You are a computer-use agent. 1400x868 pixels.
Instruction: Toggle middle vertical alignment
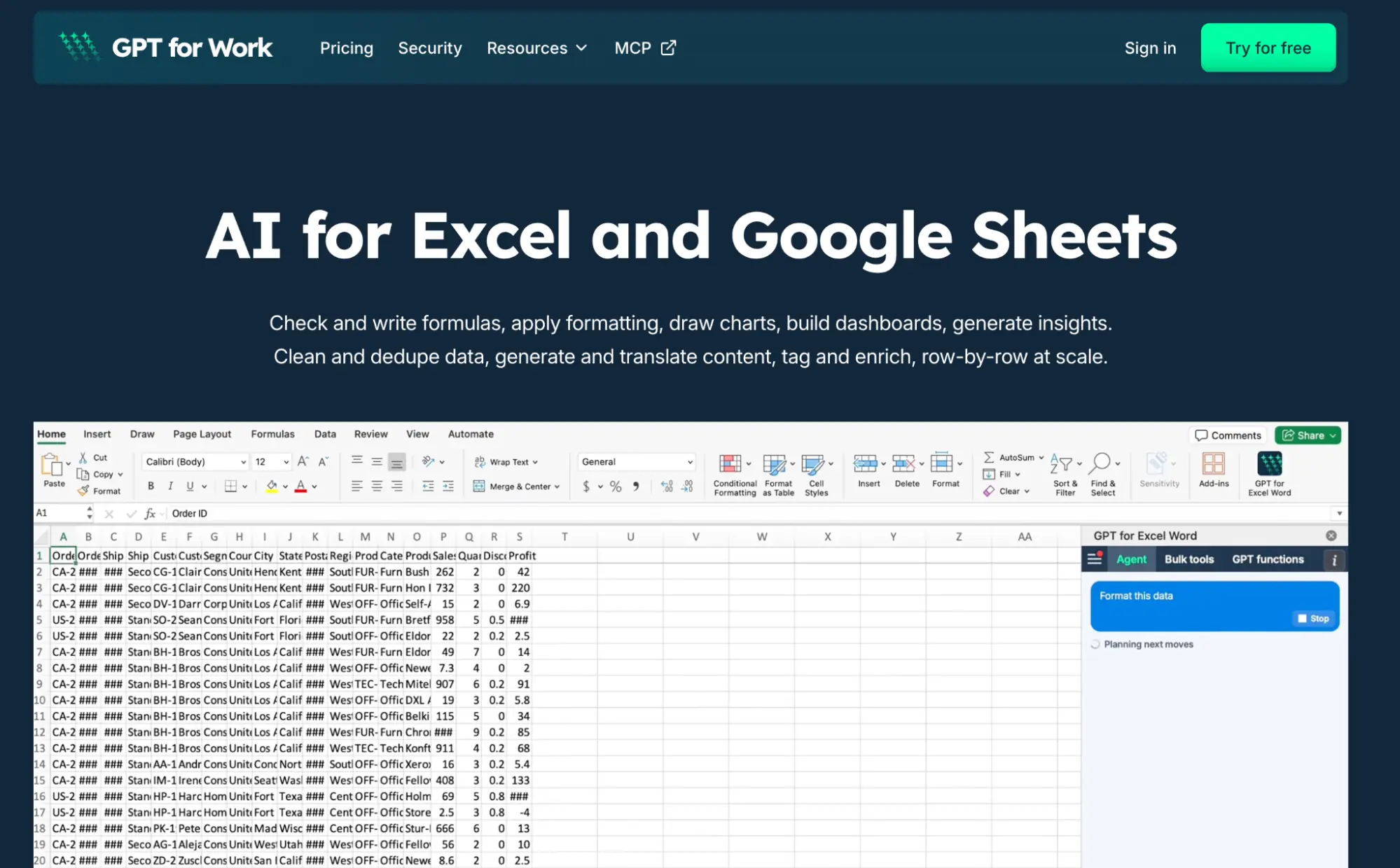[377, 461]
